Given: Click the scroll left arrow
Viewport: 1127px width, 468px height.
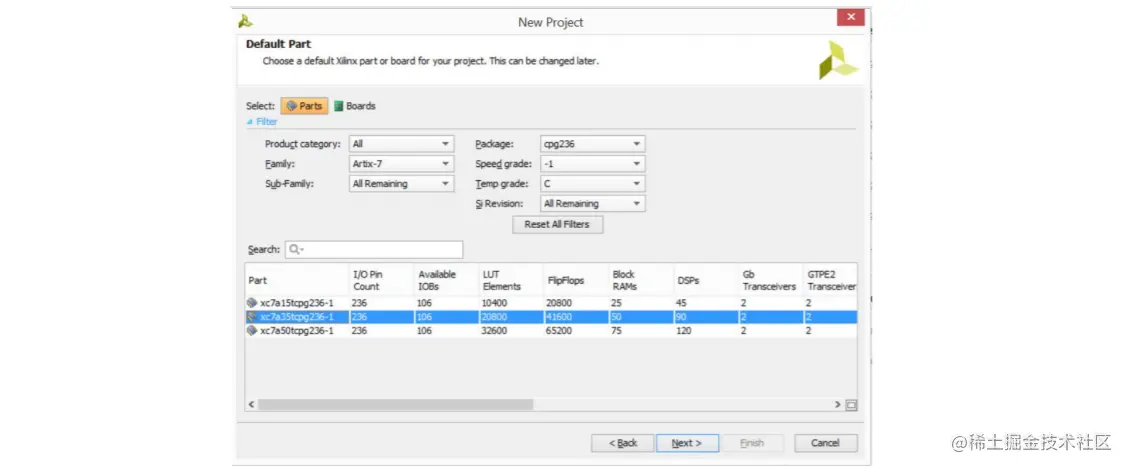Looking at the screenshot, I should point(252,405).
